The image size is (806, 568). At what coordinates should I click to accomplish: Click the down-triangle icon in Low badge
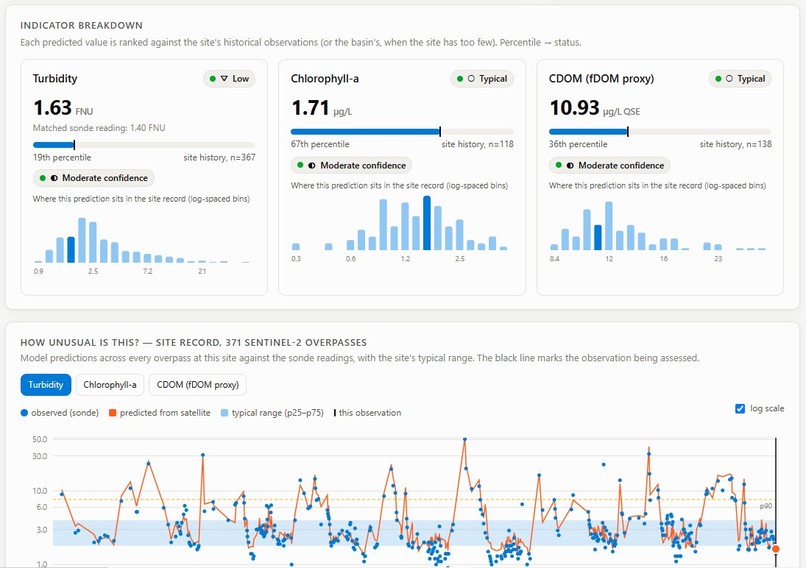224,79
